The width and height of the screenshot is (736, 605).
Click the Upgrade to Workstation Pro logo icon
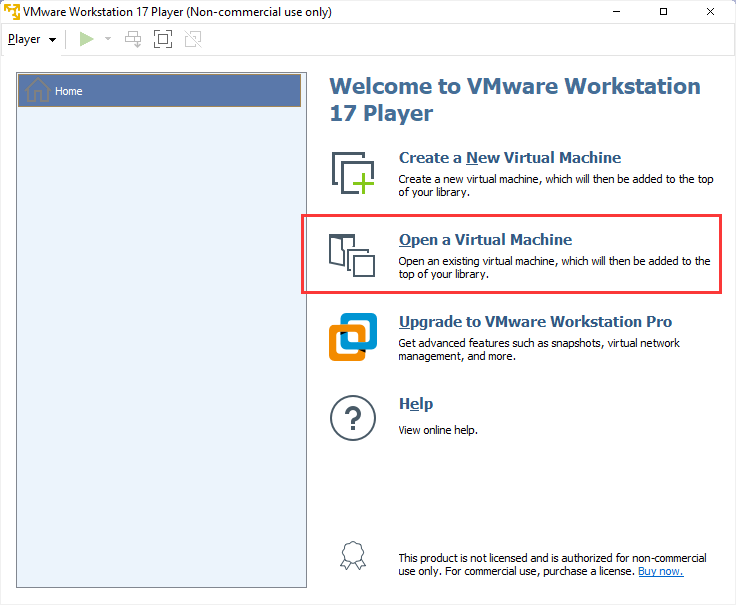pos(353,336)
